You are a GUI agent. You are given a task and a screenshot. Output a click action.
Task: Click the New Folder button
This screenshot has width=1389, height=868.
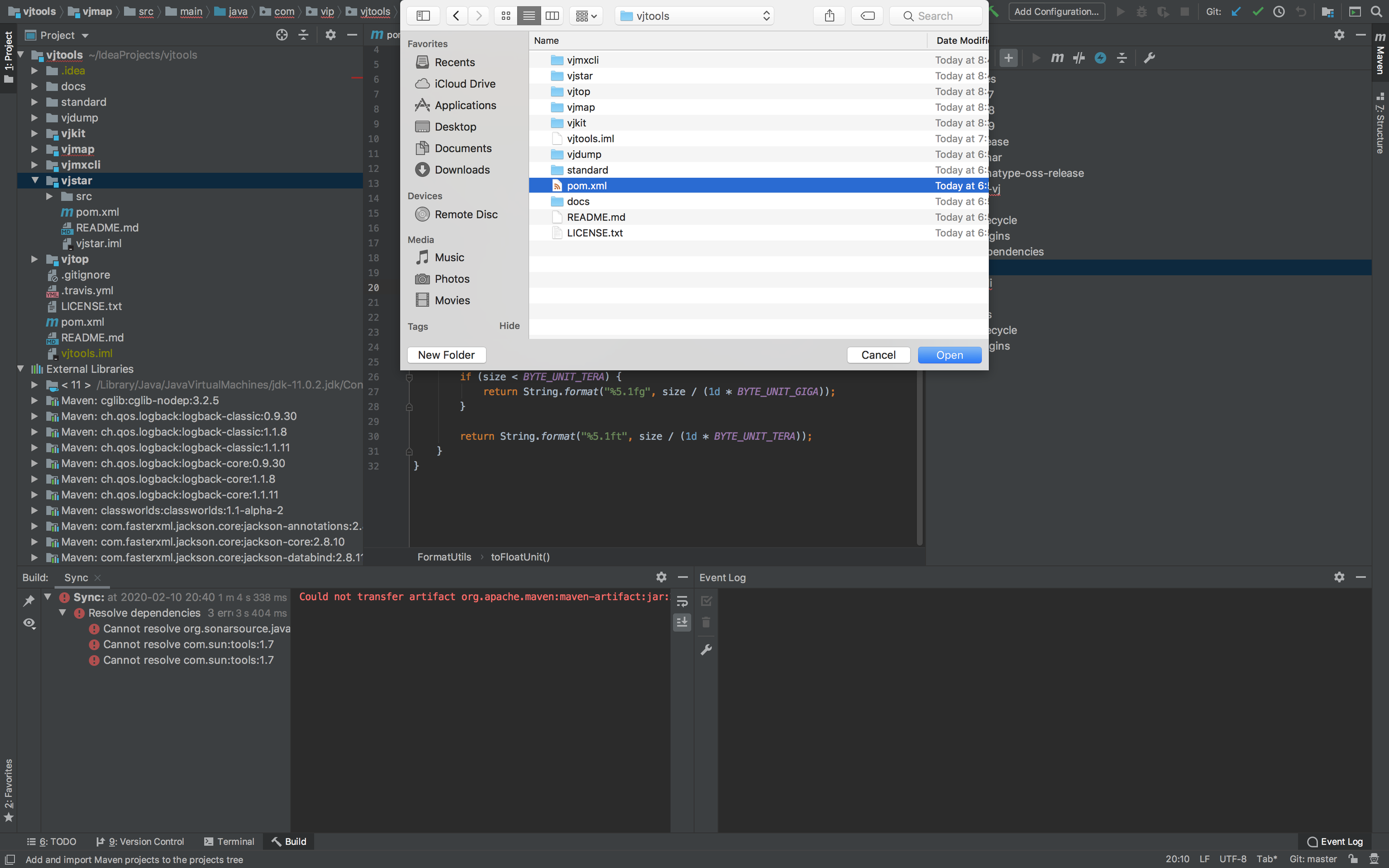point(446,355)
